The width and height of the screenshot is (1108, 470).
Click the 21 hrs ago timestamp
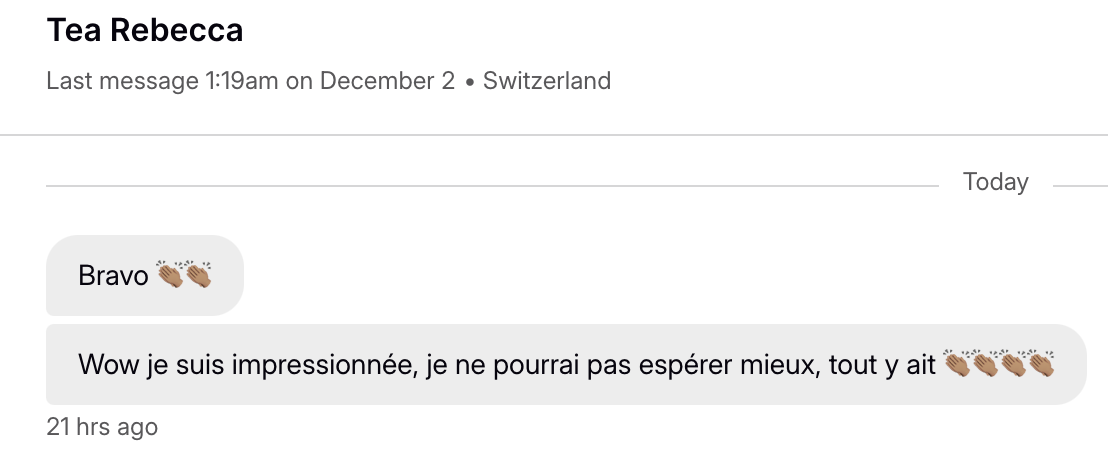(x=102, y=427)
